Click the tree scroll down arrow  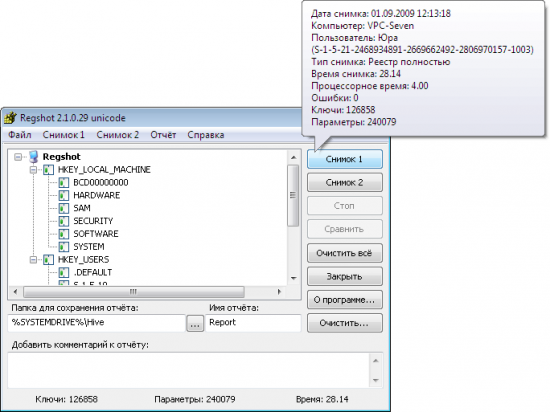click(x=294, y=278)
